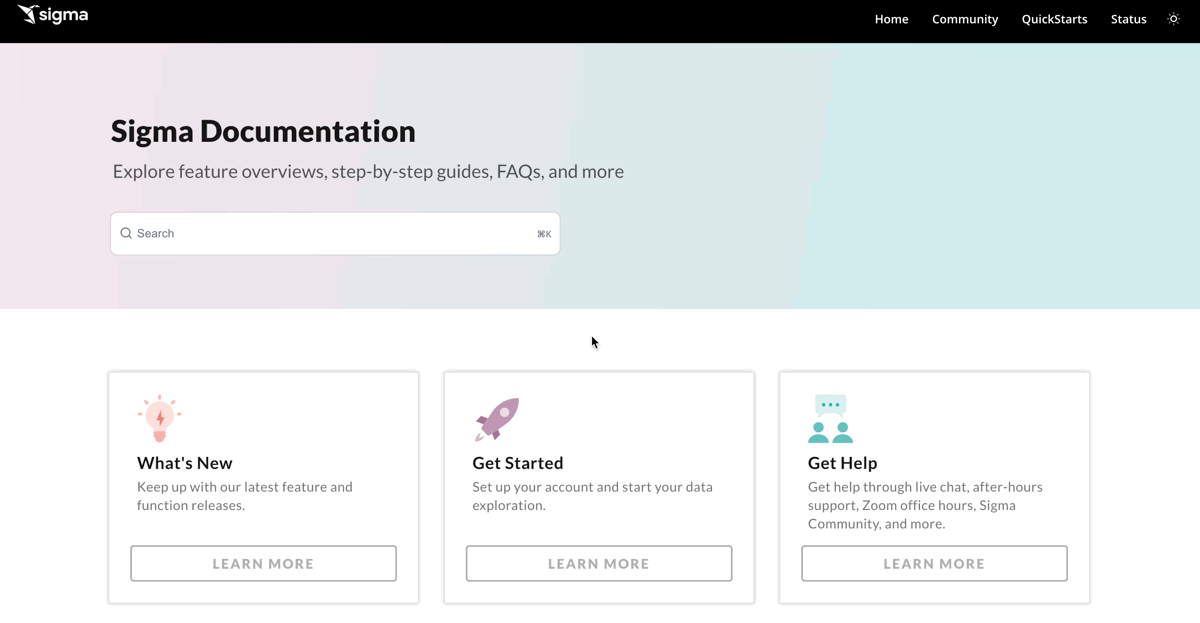Select the Get Started card heading
Screen dimensions: 1200x623
(x=518, y=463)
